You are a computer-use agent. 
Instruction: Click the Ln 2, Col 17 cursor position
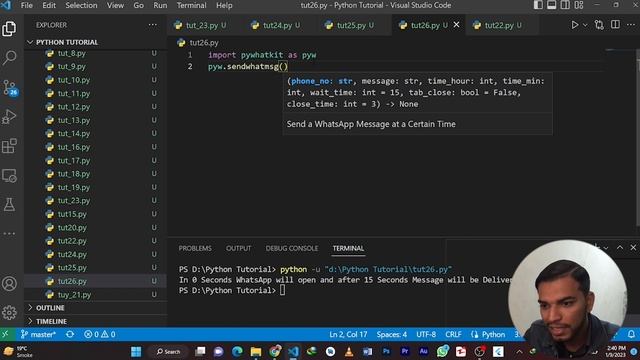pyautogui.click(x=348, y=334)
